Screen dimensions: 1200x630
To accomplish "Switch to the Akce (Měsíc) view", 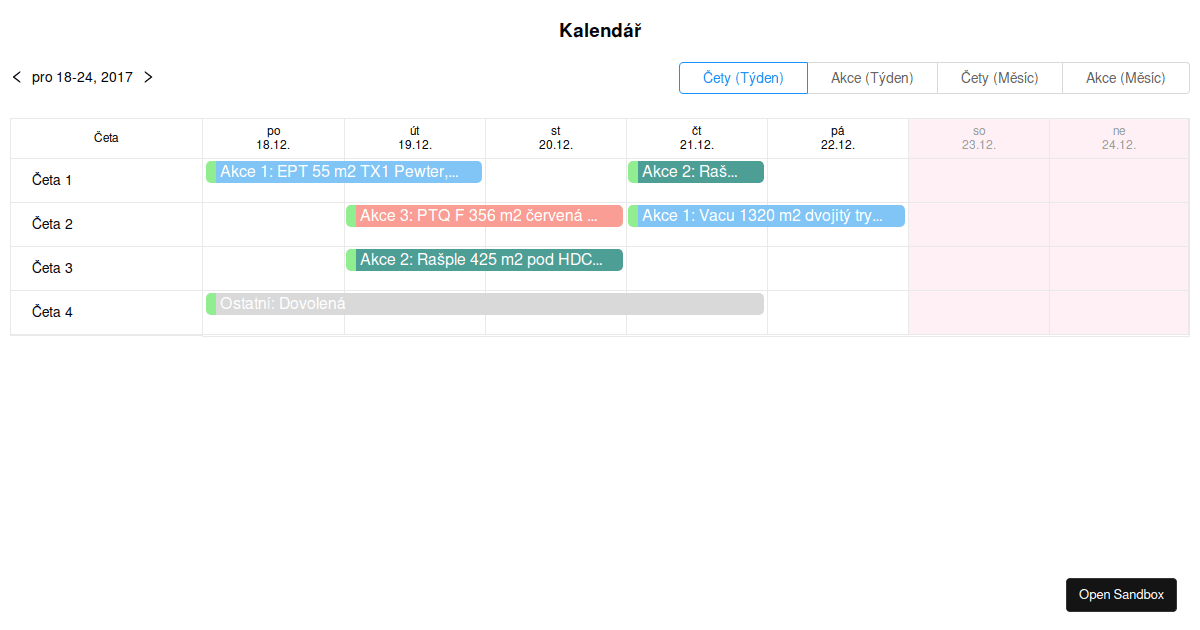I will 1125,78.
